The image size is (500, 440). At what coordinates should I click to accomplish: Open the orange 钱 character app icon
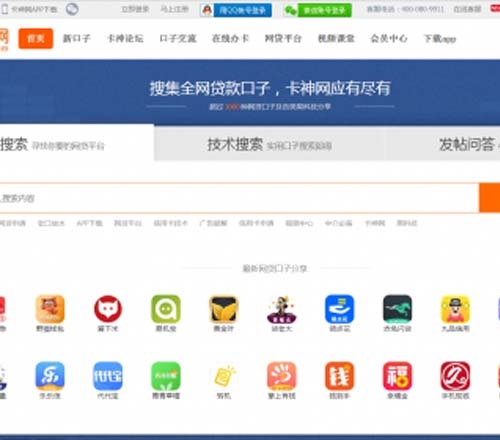[339, 376]
